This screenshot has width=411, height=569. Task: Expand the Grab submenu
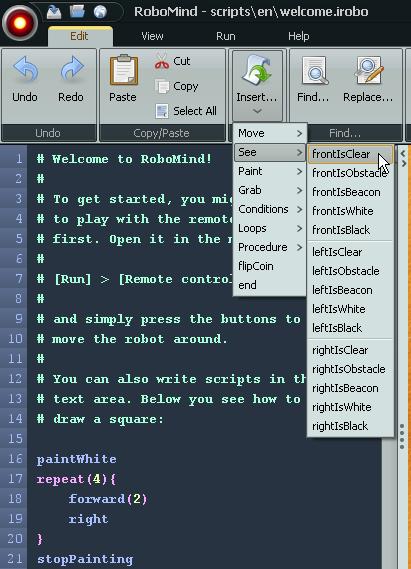[x=270, y=190]
